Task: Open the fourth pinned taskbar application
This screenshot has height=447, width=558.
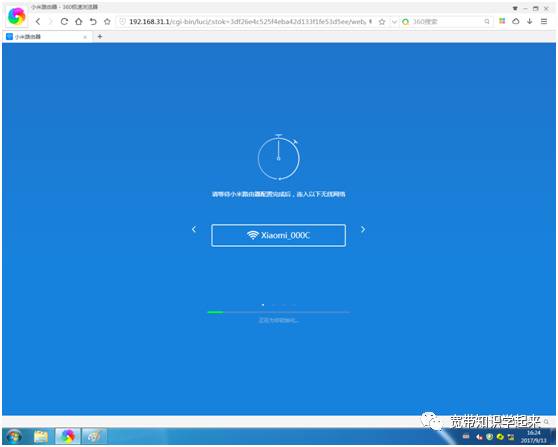Action: pyautogui.click(x=94, y=437)
